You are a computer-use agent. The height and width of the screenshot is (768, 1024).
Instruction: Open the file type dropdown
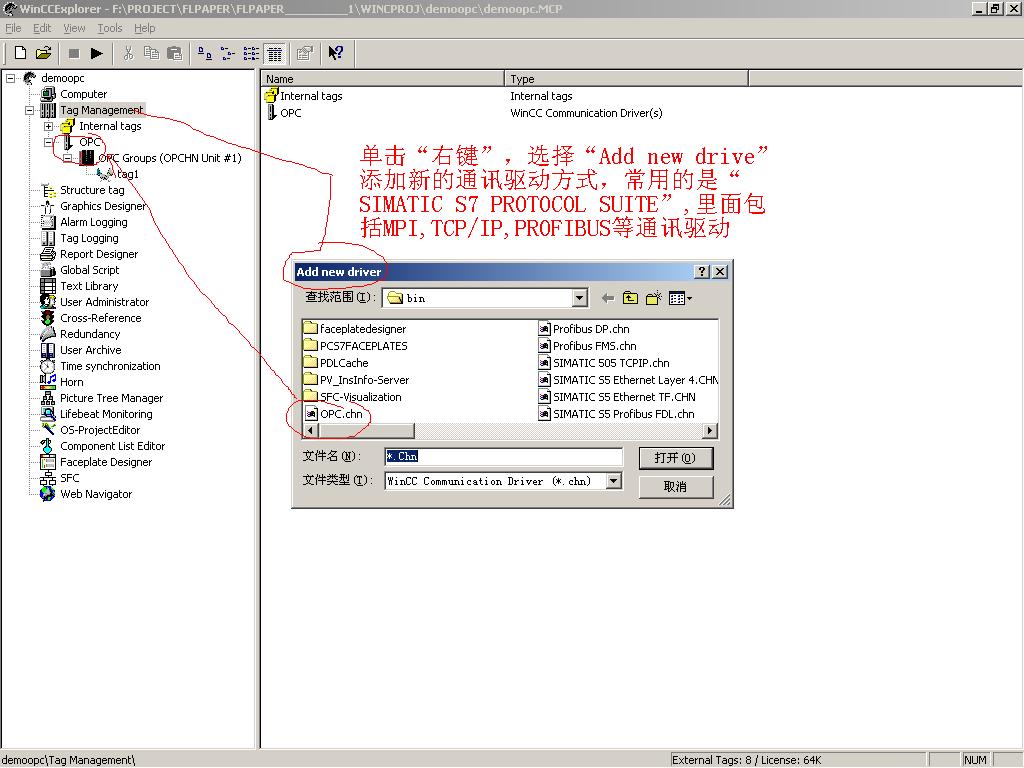613,481
